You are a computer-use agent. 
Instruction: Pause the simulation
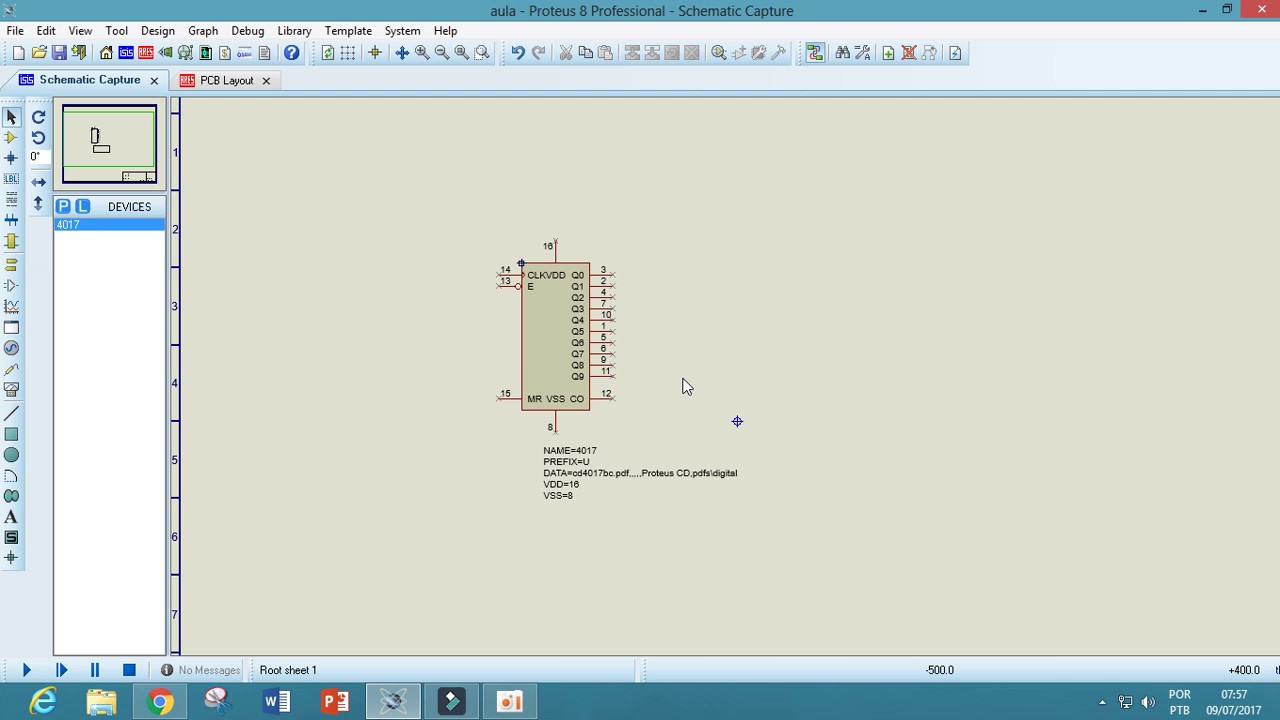95,670
